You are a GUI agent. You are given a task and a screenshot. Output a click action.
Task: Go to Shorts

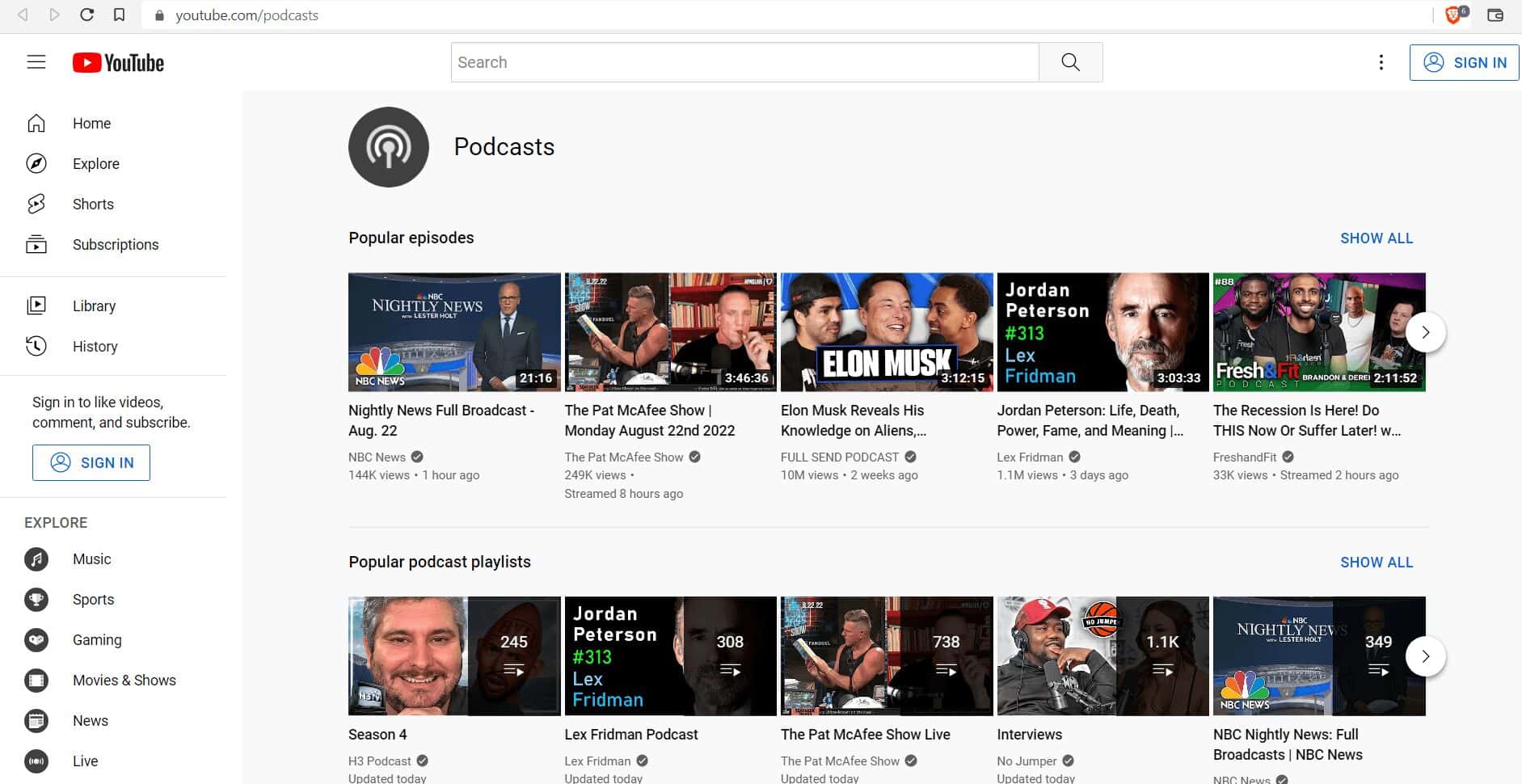click(113, 204)
